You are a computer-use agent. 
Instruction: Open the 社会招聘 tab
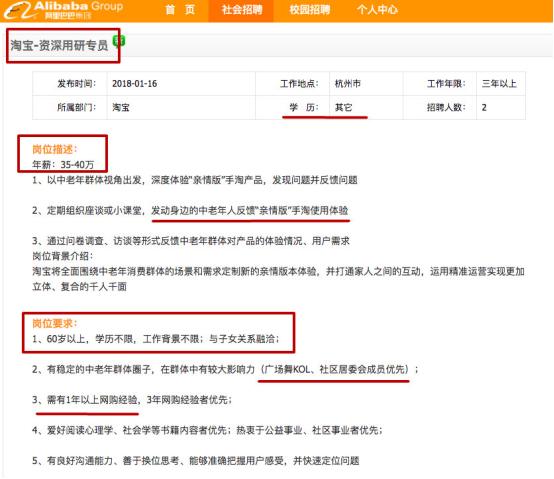(x=242, y=10)
